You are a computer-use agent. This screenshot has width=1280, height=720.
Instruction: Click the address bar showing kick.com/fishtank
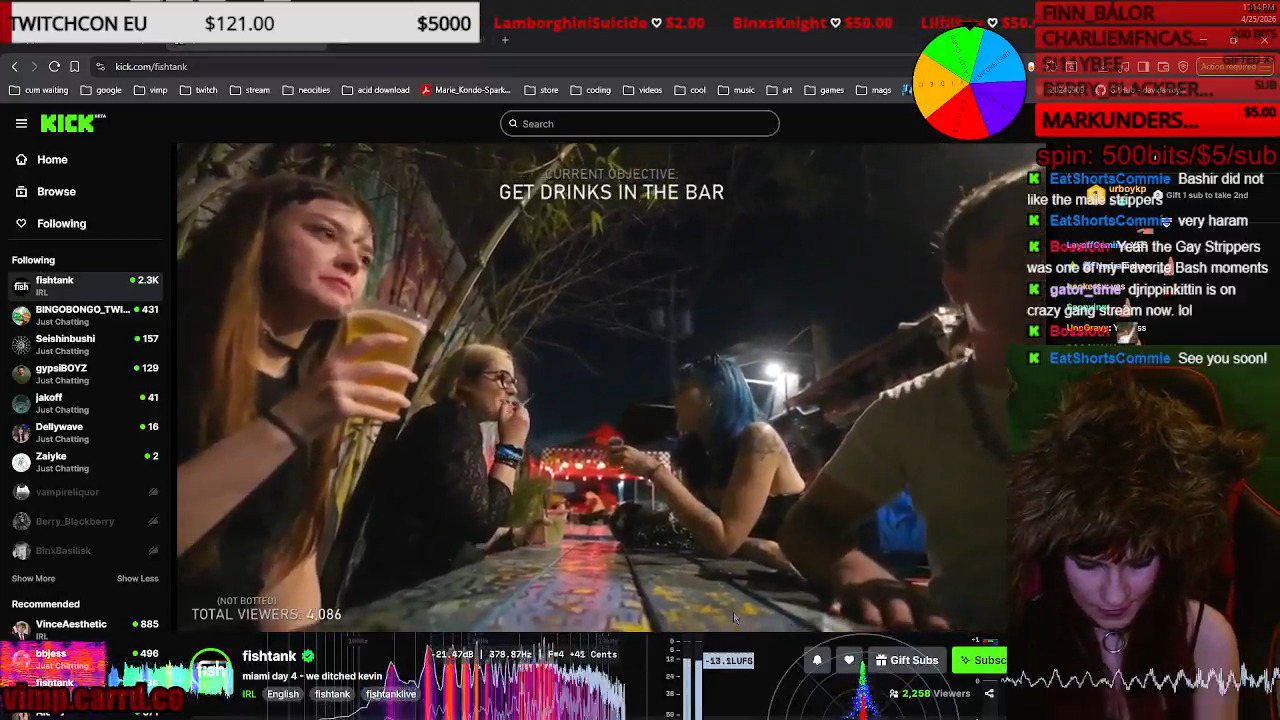(151, 67)
